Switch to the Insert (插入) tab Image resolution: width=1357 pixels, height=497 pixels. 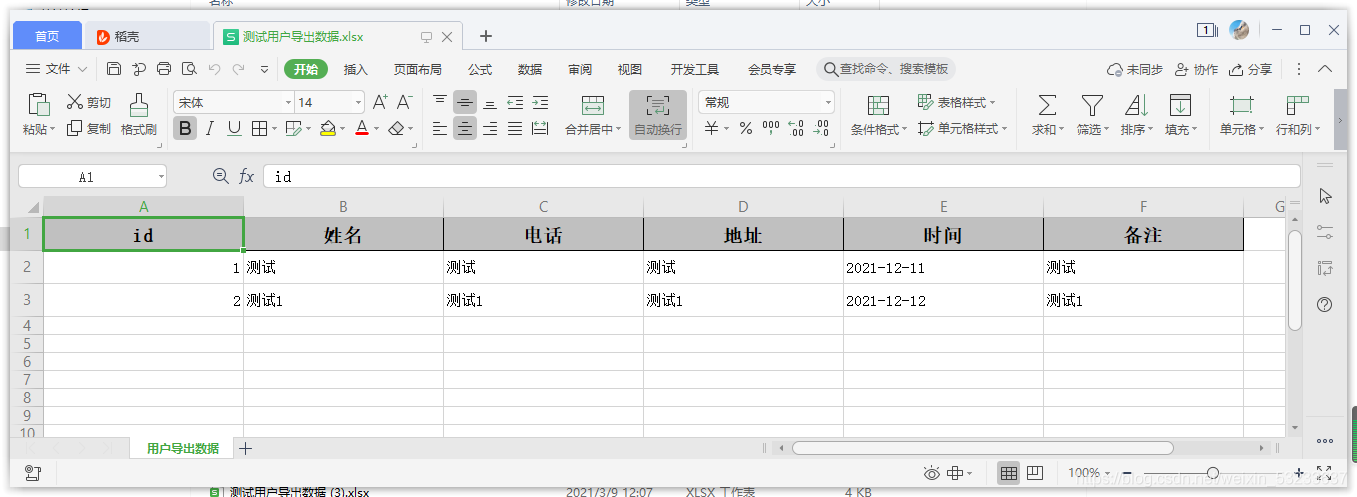click(356, 69)
